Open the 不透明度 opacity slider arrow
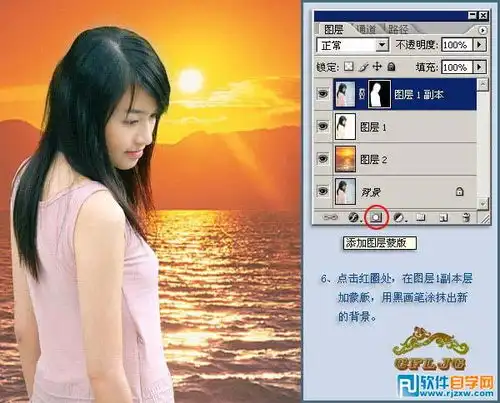Image resolution: width=500 pixels, height=403 pixels. pos(480,44)
